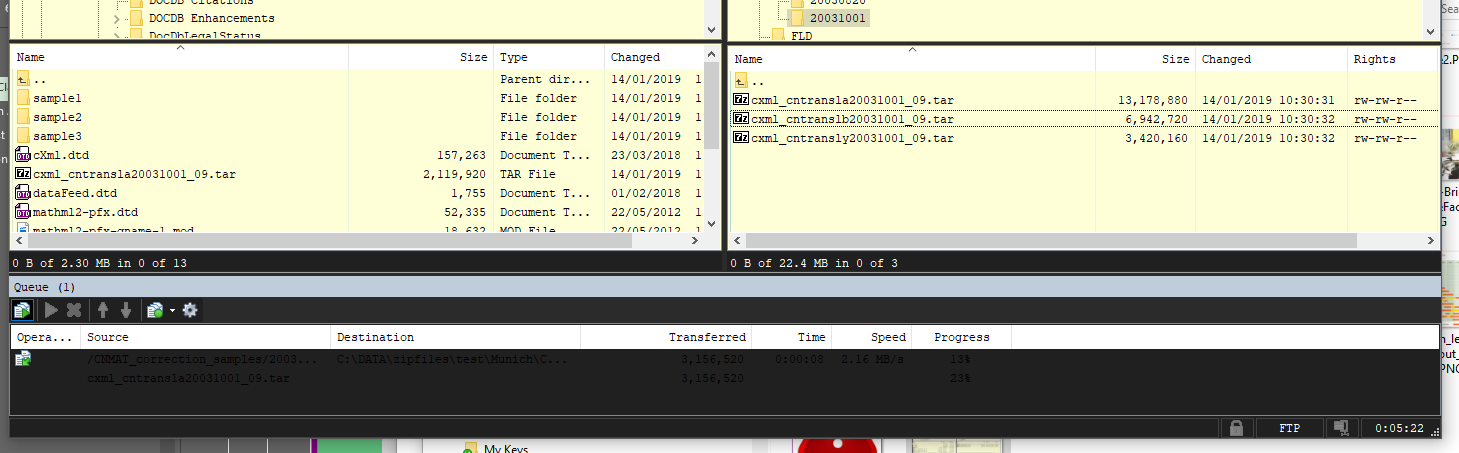Viewport: 1459px width, 453px height.
Task: Open the process queue dropdown arrow
Action: tap(172, 310)
